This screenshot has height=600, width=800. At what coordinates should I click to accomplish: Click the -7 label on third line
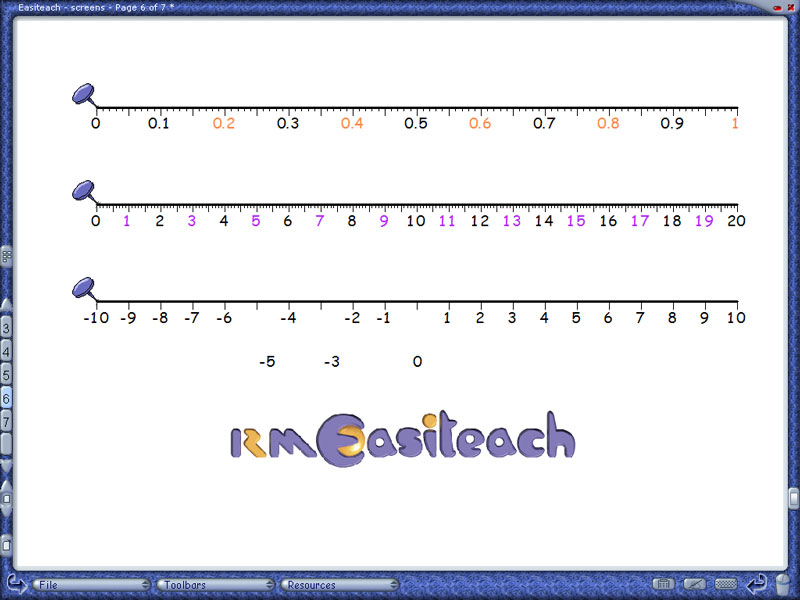192,318
